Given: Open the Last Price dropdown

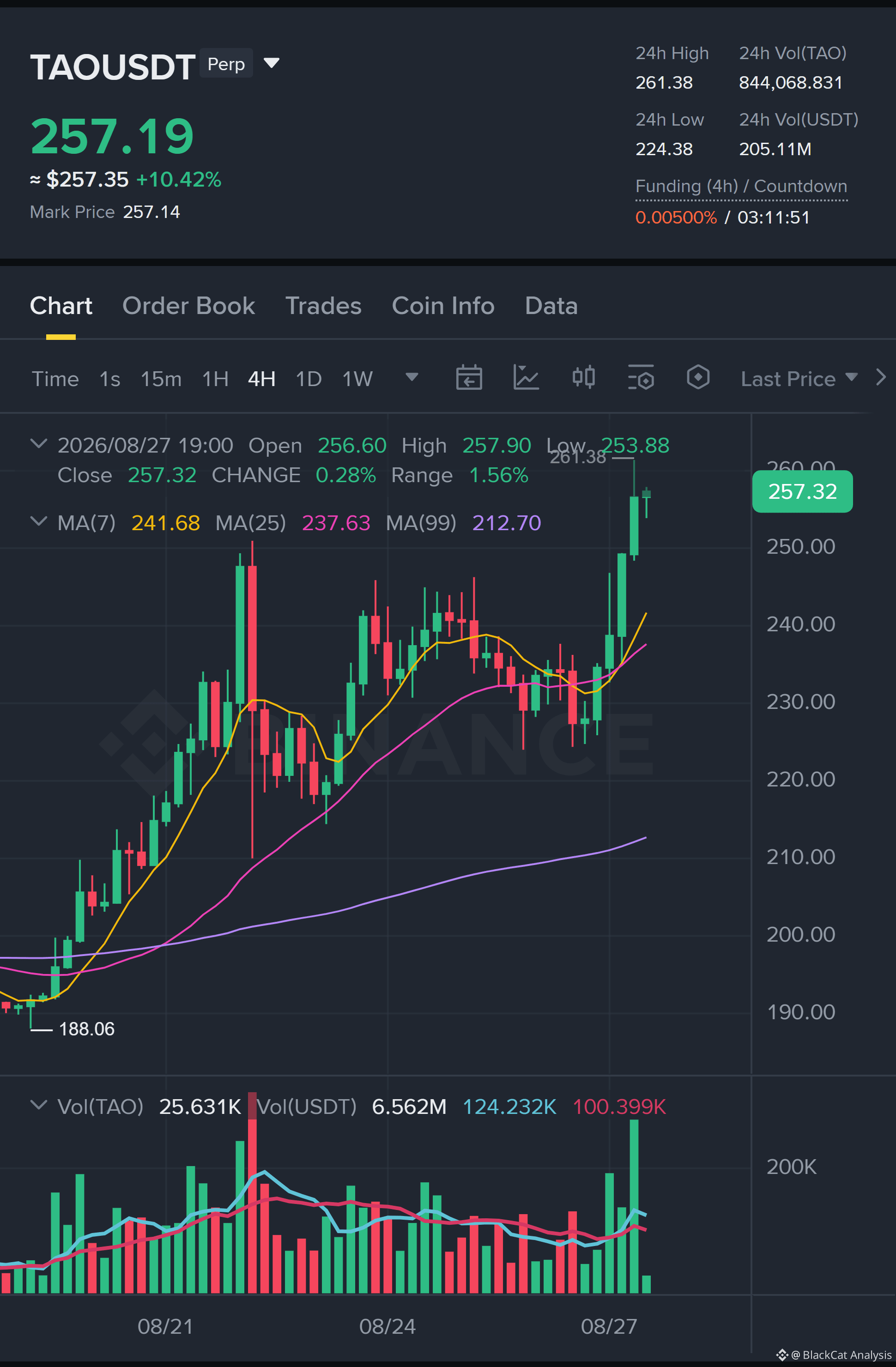Looking at the screenshot, I should coord(799,379).
